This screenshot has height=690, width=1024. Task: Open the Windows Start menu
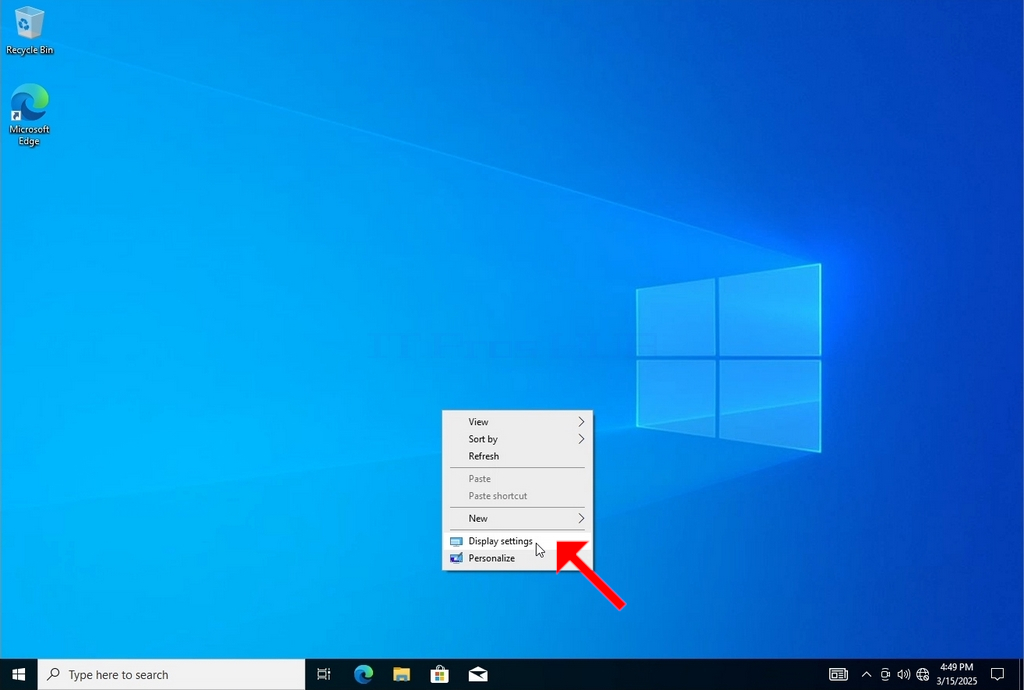[x=18, y=674]
